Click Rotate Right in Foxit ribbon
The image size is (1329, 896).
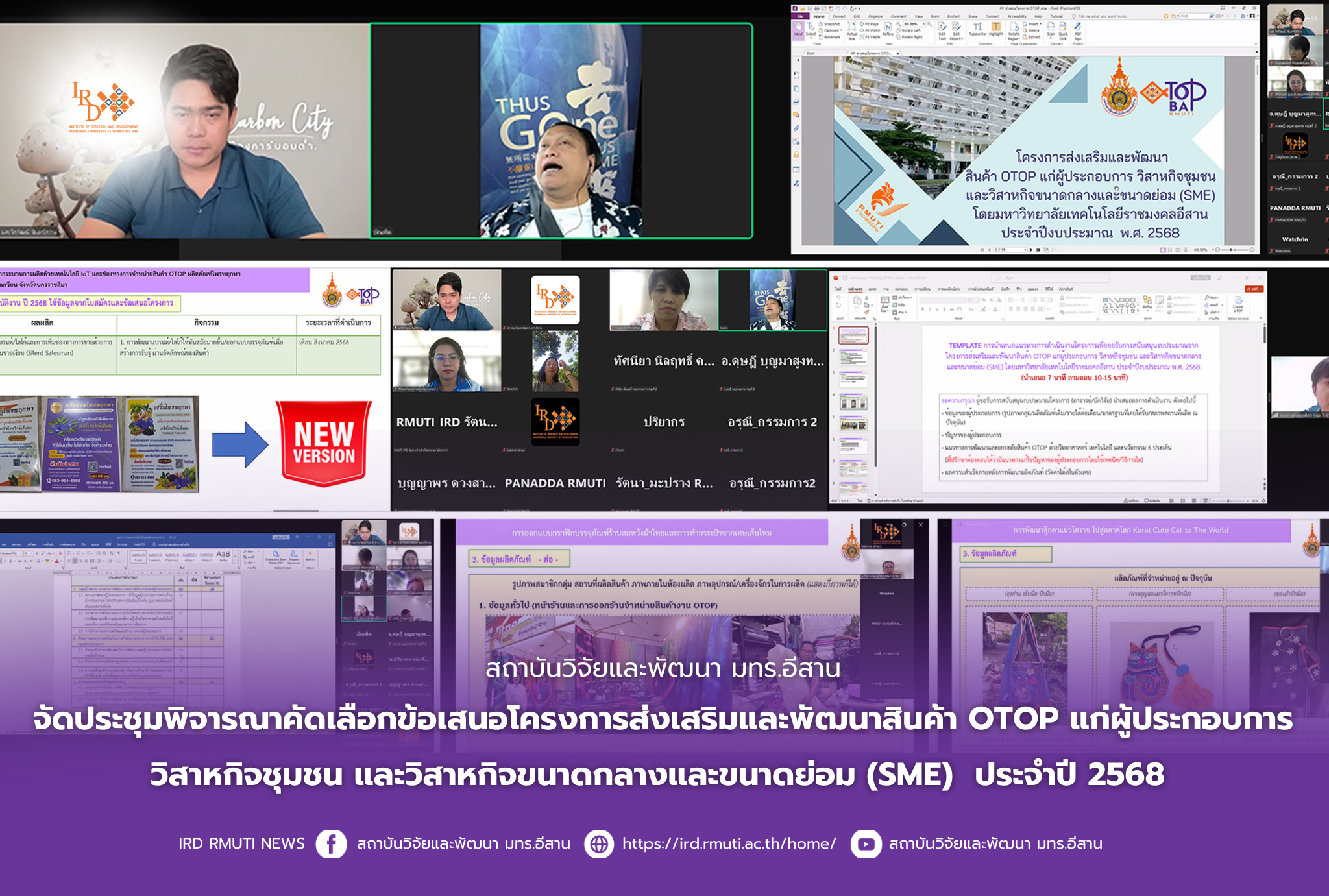point(909,37)
